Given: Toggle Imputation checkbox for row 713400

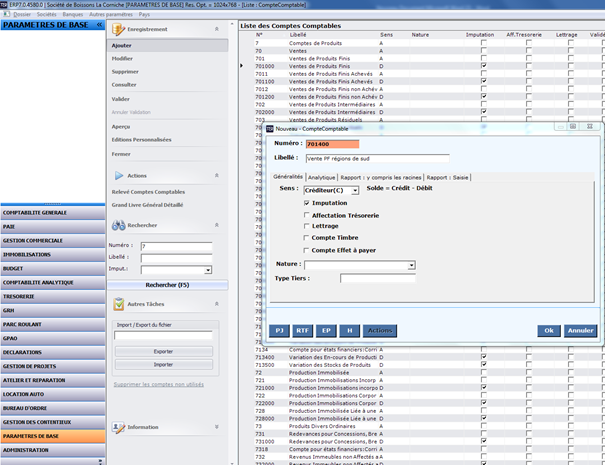Looking at the screenshot, I should point(483,357).
